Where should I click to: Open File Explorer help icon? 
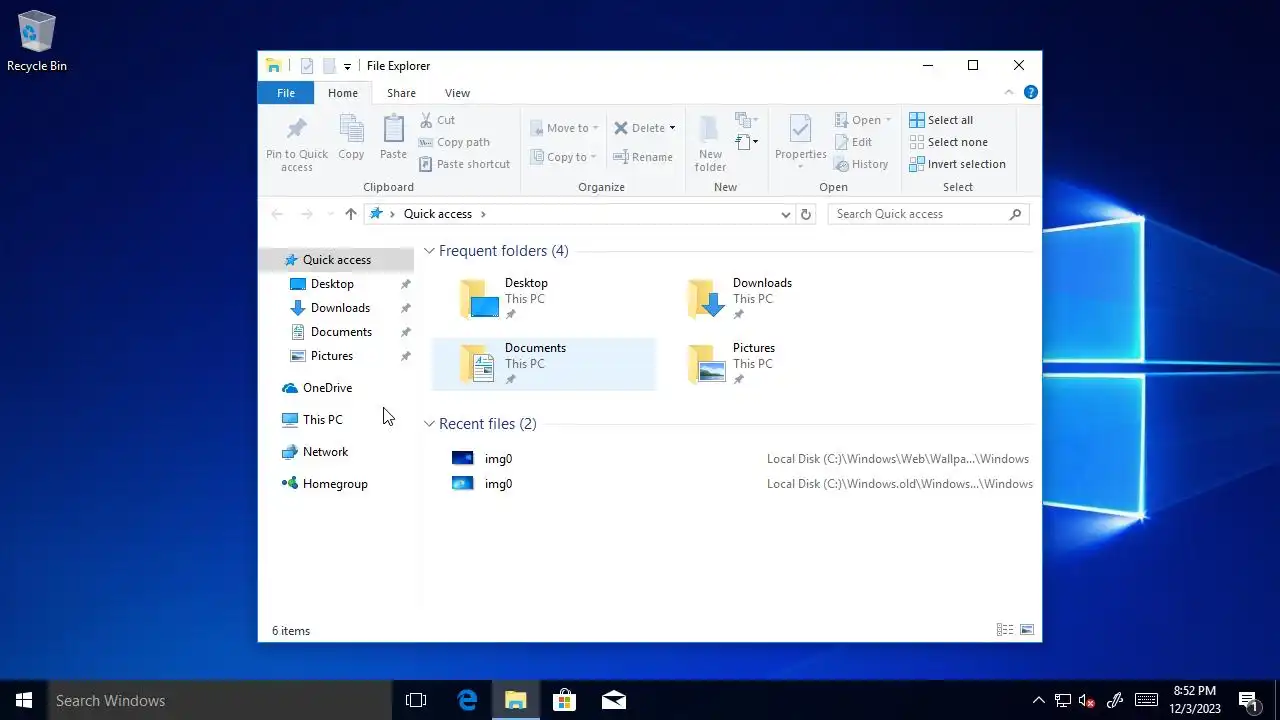[x=1030, y=92]
